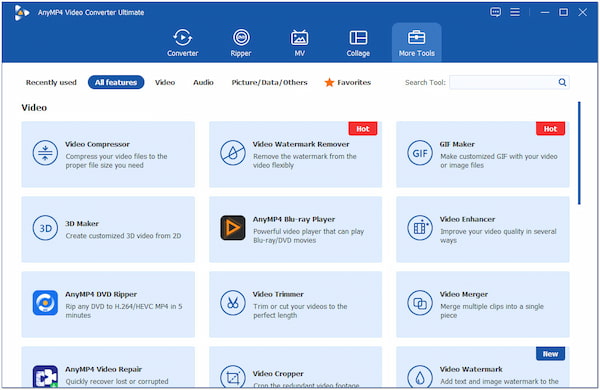Select the All features filter
This screenshot has height=390, width=600.
coord(116,82)
